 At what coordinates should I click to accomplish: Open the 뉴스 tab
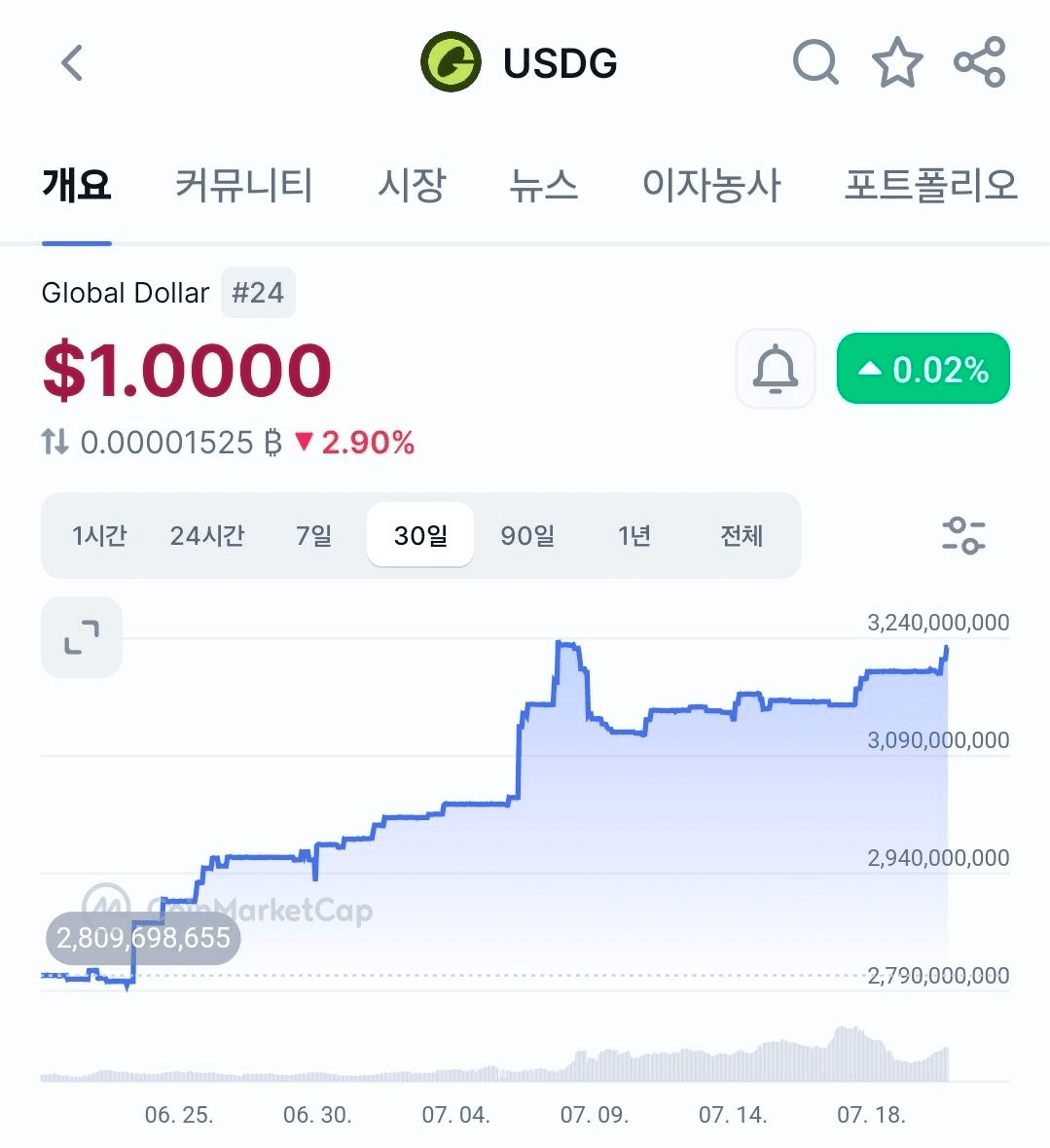(x=543, y=185)
